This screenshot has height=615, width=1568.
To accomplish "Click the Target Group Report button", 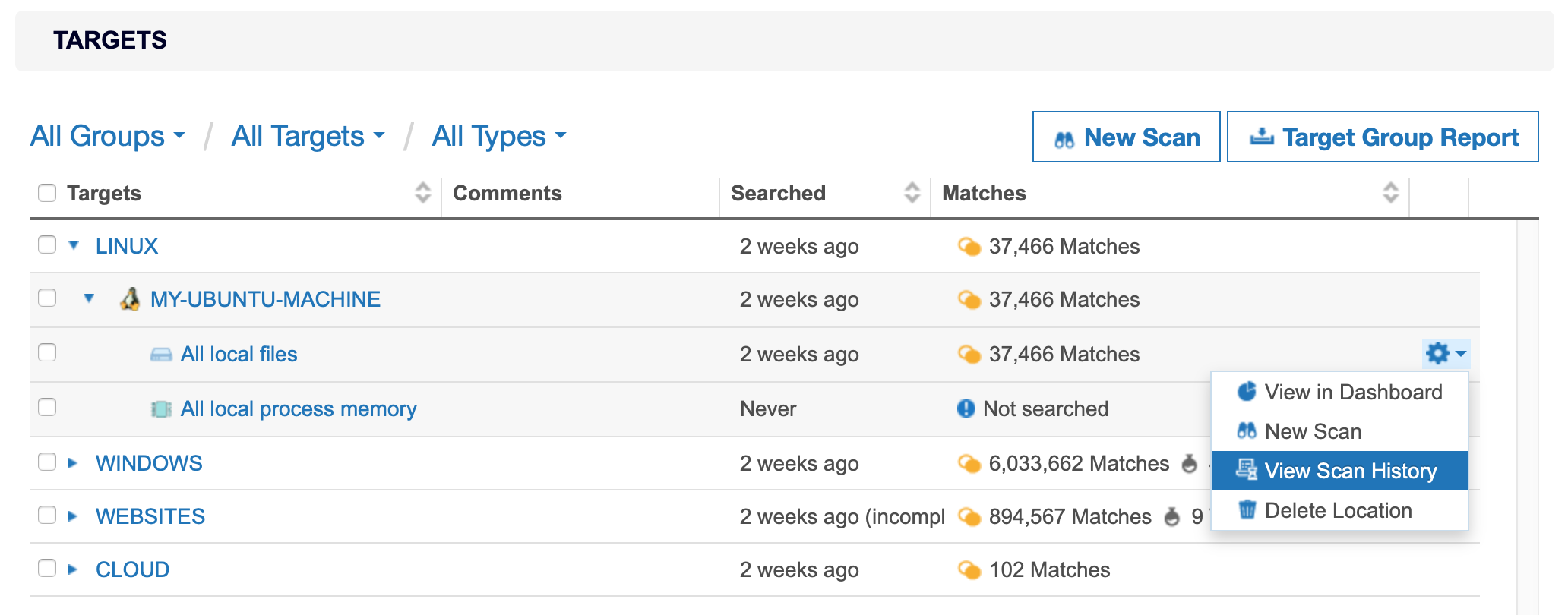I will [x=1383, y=137].
